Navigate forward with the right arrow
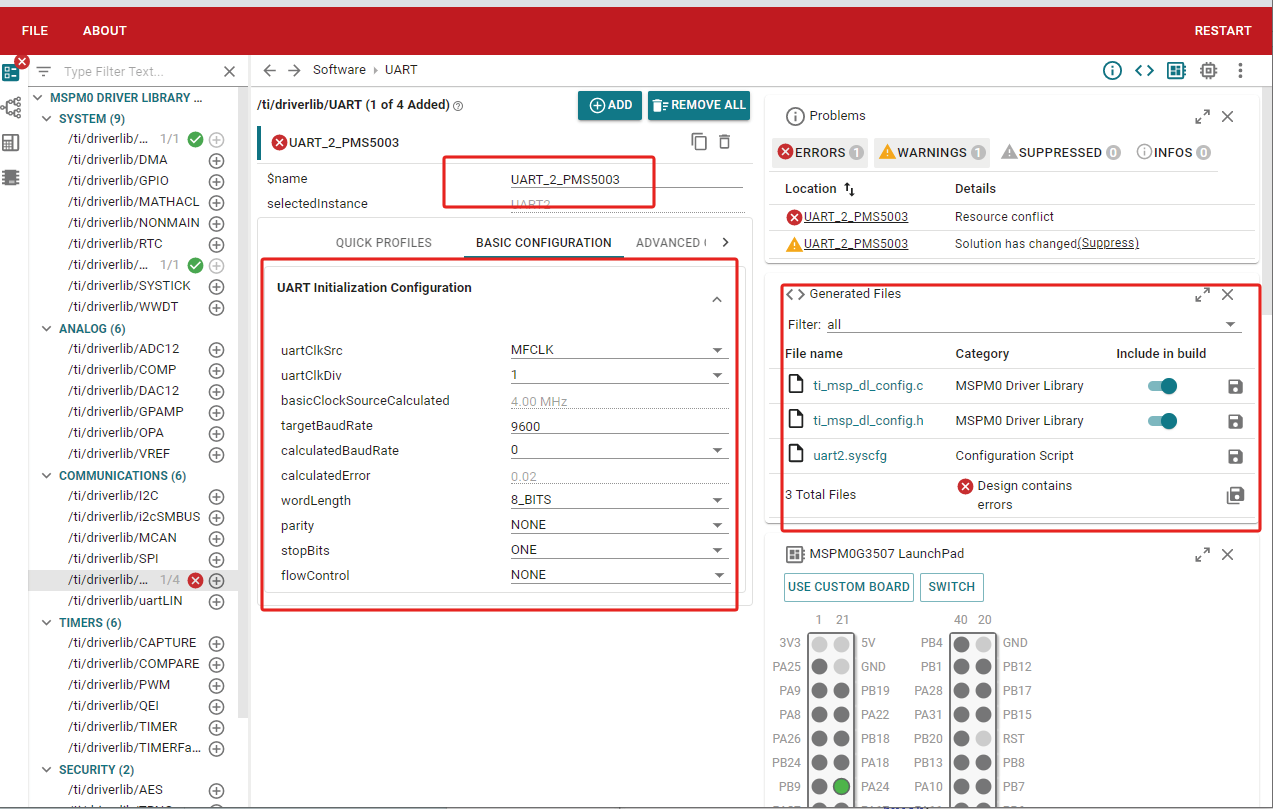Image resolution: width=1273 pixels, height=809 pixels. coord(294,70)
